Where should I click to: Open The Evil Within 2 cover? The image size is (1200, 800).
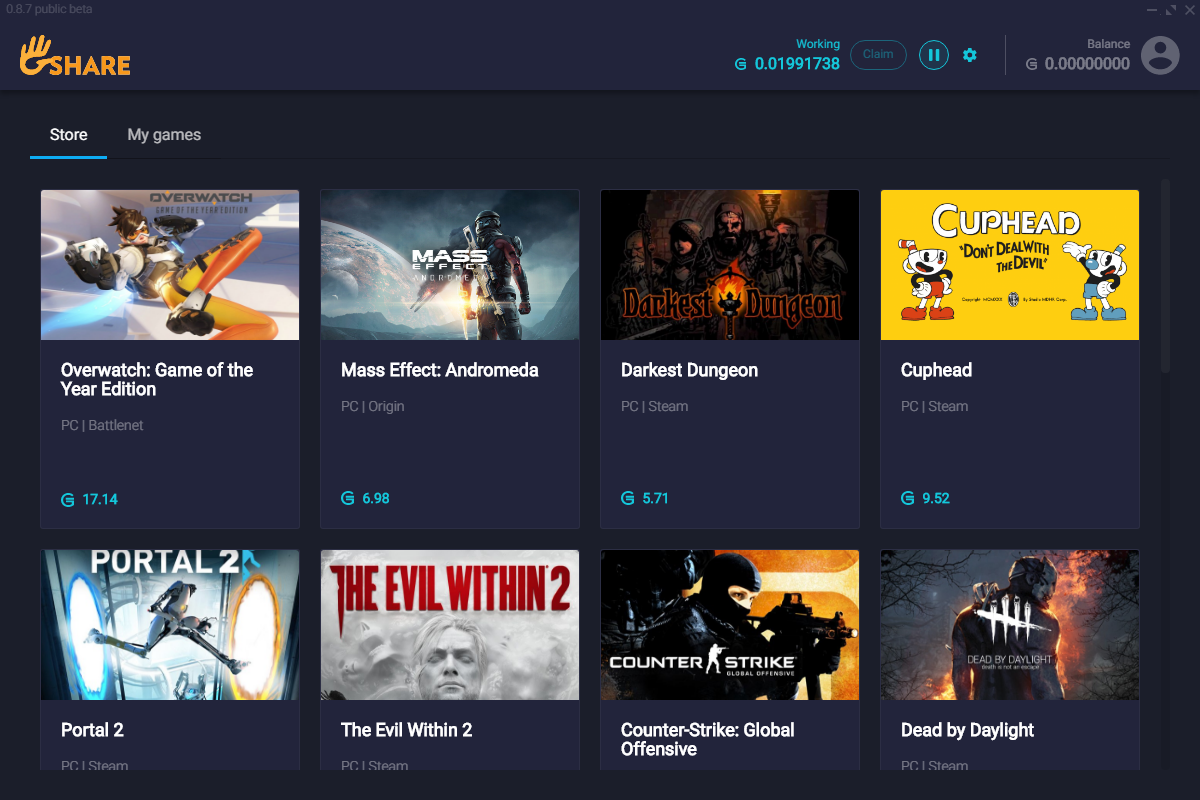click(450, 625)
